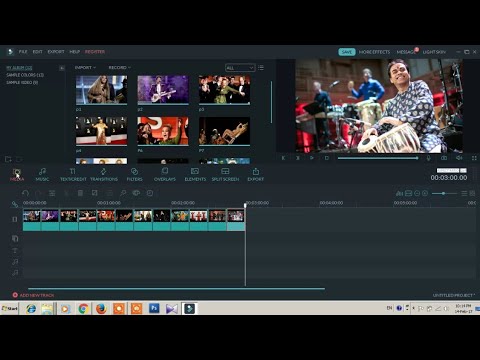480x360 pixels.
Task: Click the video track icon
Action: [15, 219]
